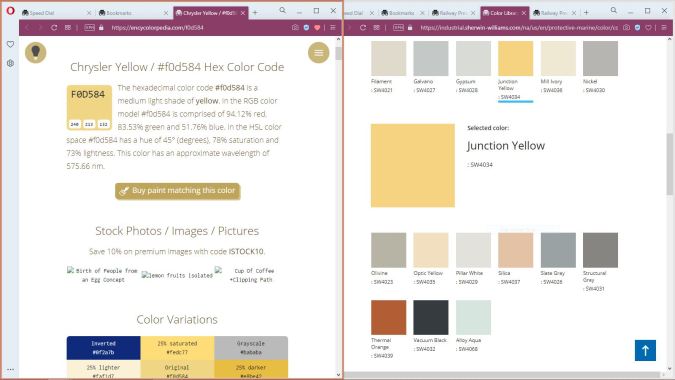Select the 25% saturated variation swatch

(x=177, y=348)
